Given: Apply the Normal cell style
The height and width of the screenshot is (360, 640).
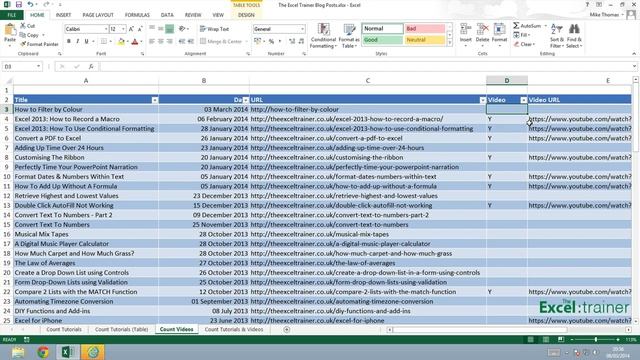Looking at the screenshot, I should pos(382,29).
